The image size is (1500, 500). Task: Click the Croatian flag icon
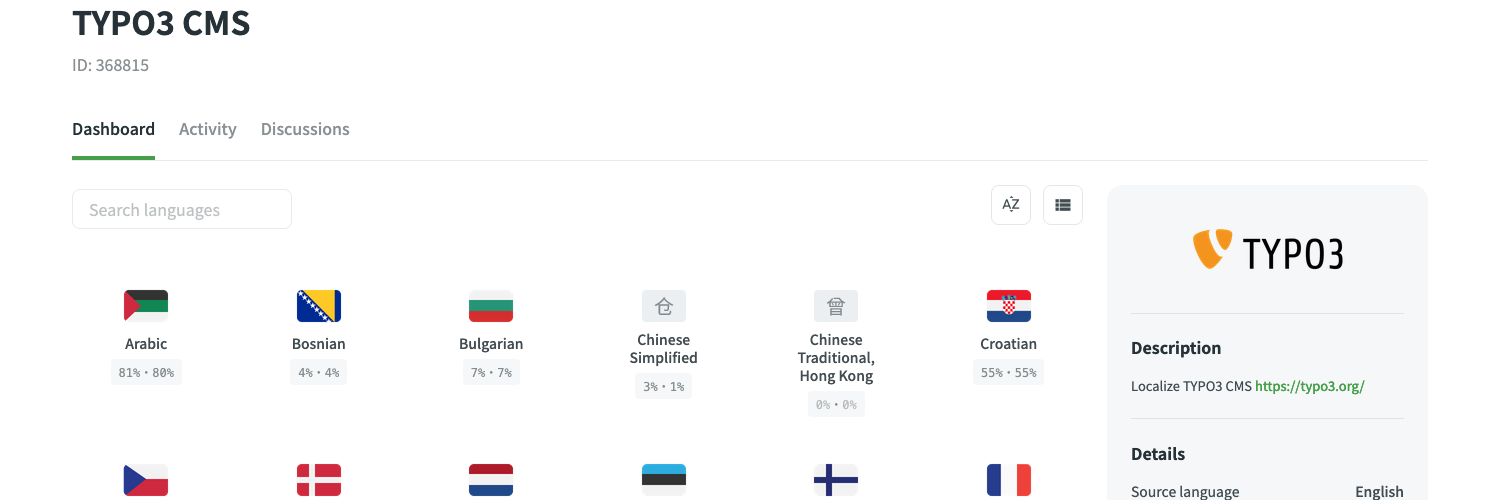click(x=1009, y=305)
